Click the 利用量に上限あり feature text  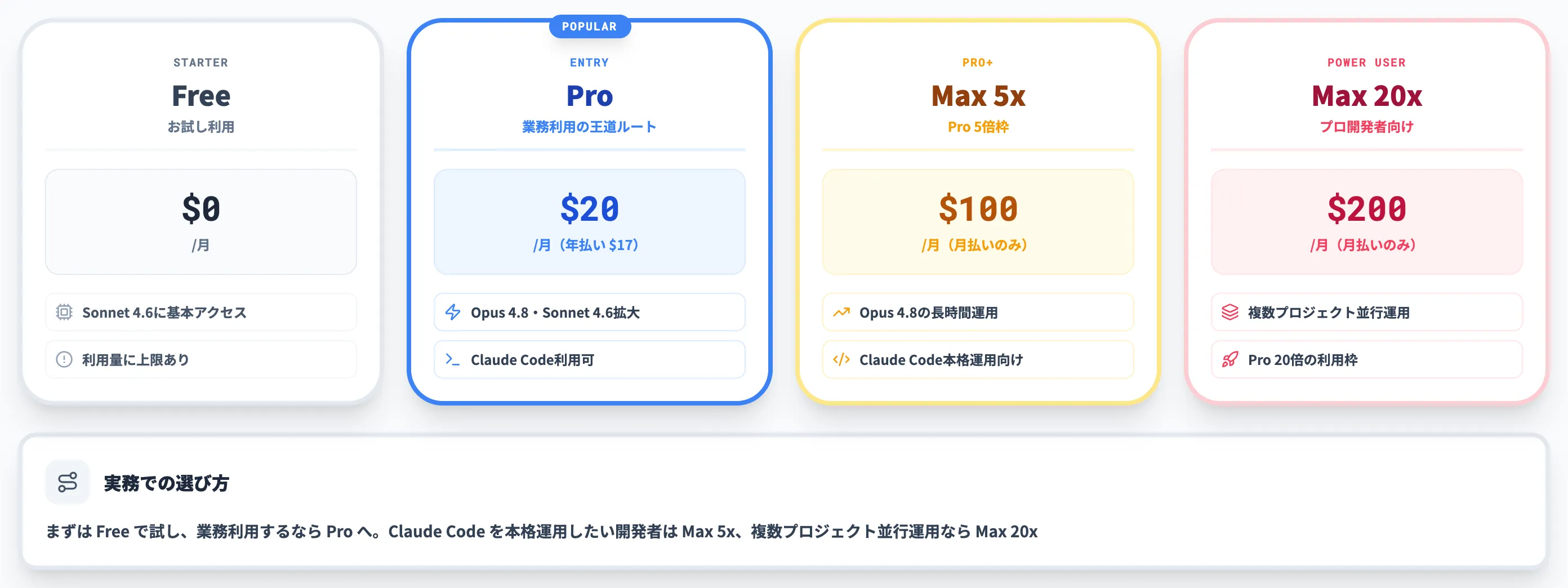(136, 360)
